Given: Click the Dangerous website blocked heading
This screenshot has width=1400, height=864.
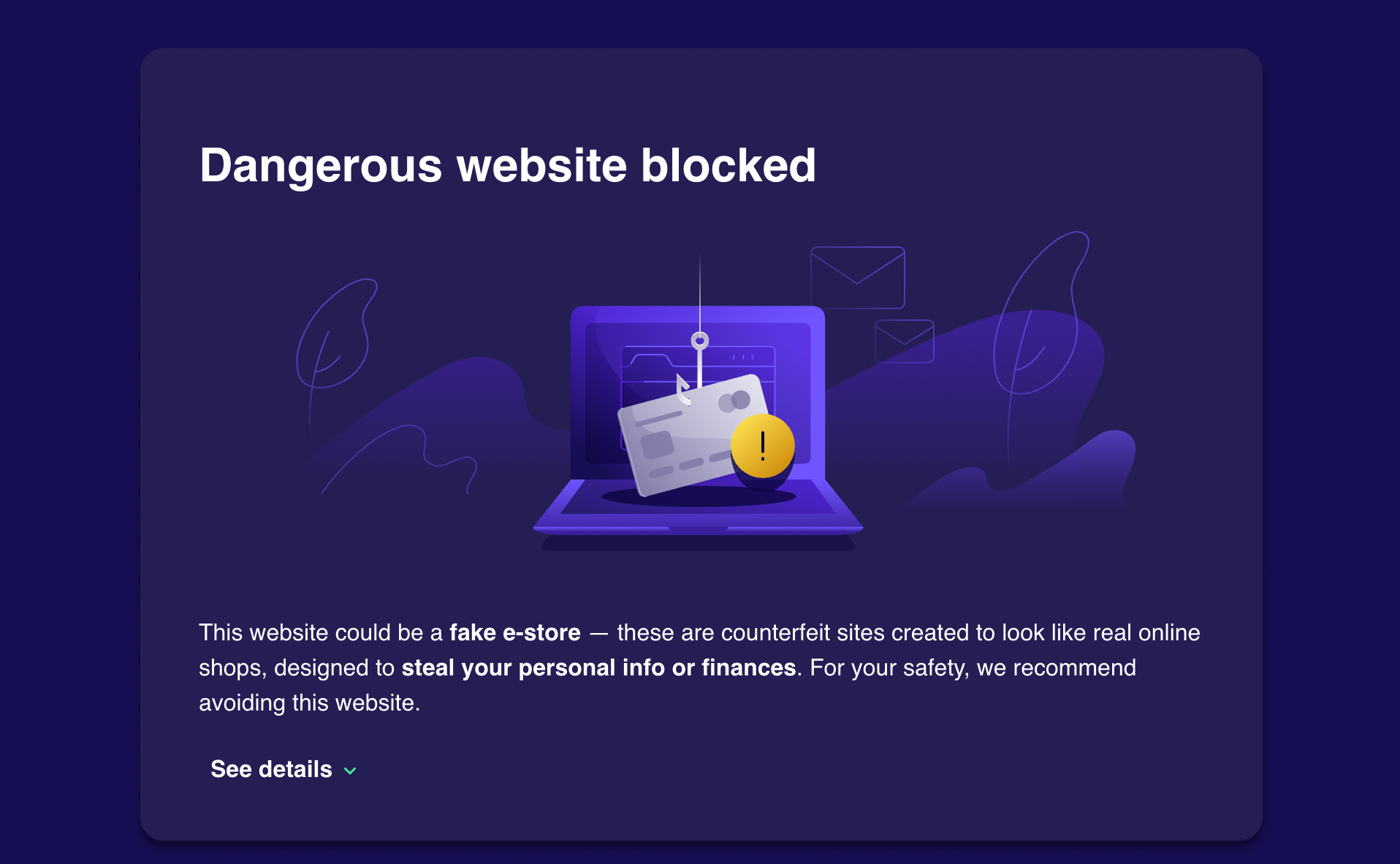Looking at the screenshot, I should tap(507, 165).
